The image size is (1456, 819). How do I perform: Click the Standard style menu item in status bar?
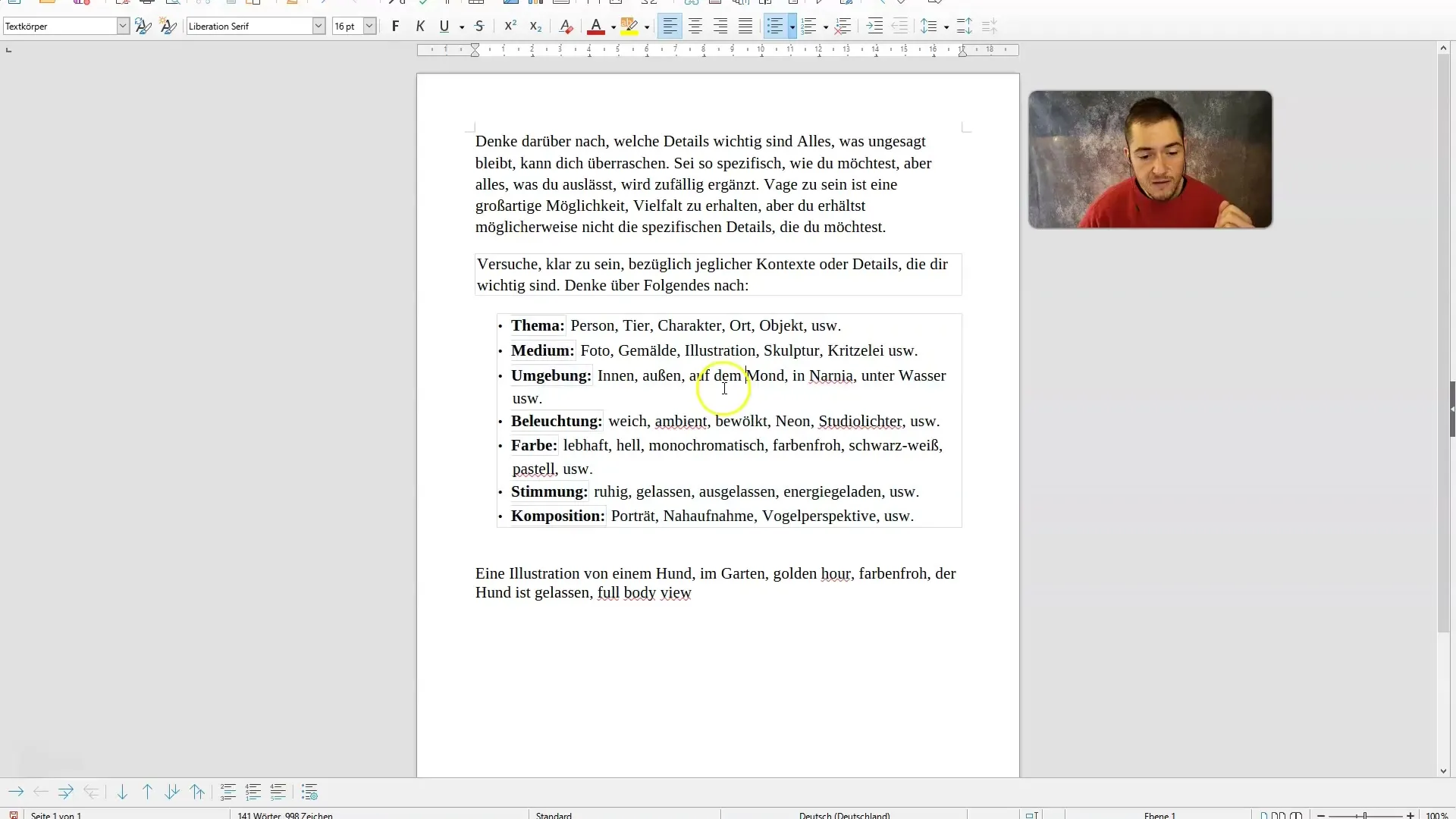555,814
